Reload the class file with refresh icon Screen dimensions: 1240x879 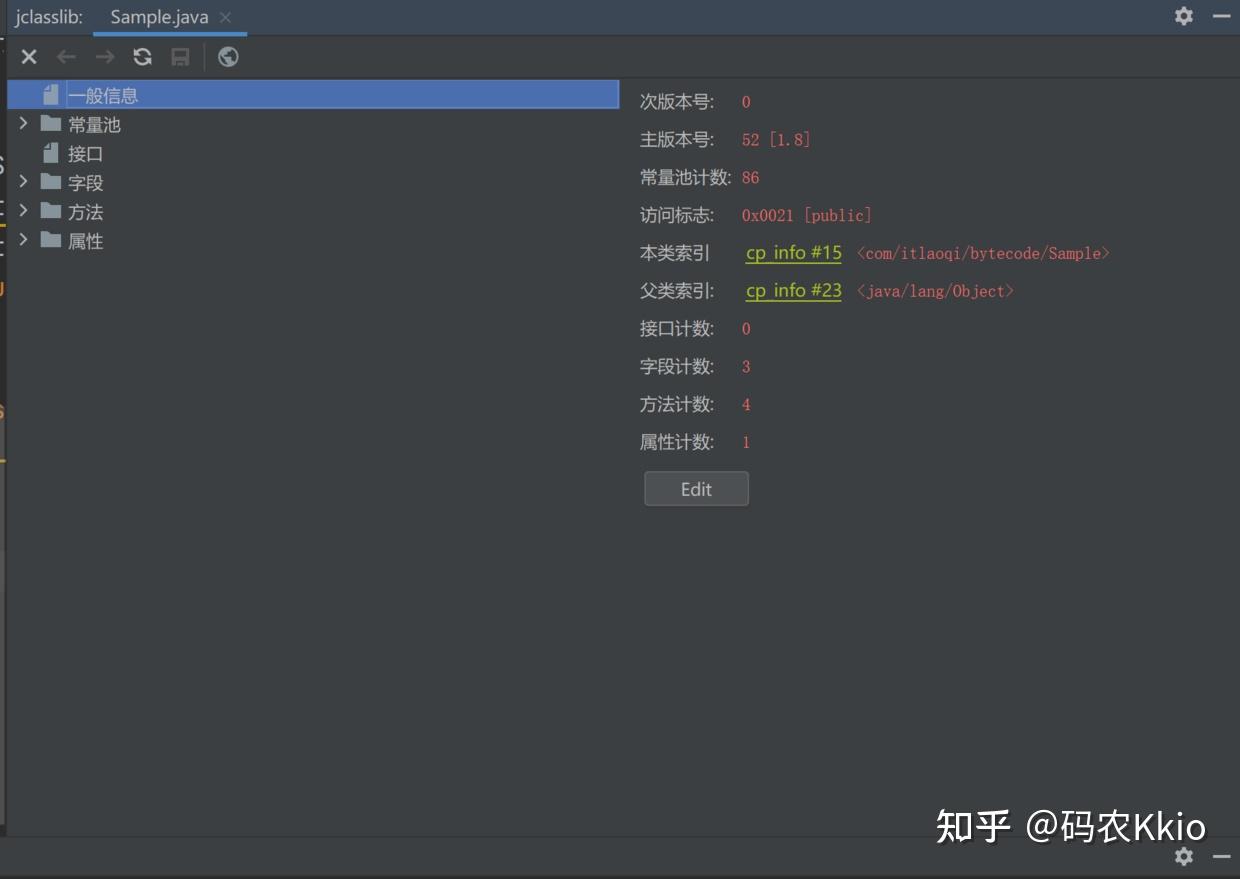tap(142, 57)
